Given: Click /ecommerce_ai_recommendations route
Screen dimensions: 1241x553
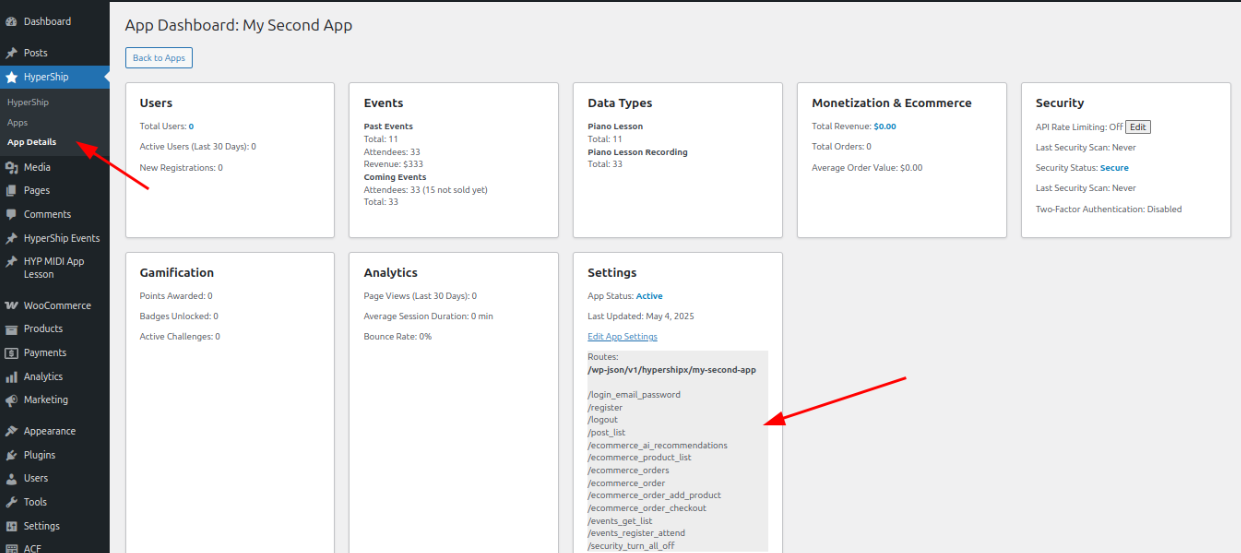Looking at the screenshot, I should [x=658, y=445].
